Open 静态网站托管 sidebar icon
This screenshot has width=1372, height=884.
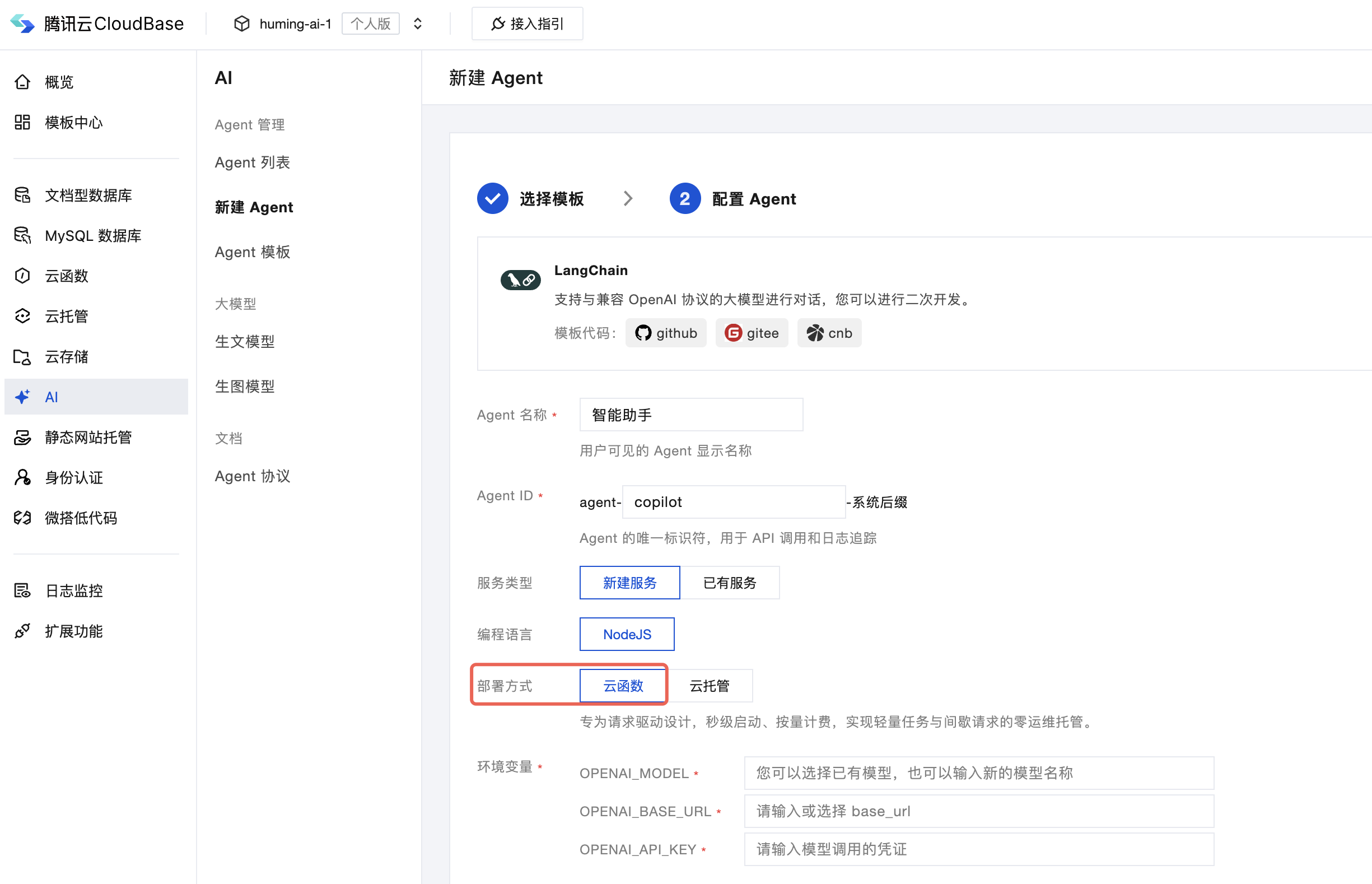click(x=22, y=438)
